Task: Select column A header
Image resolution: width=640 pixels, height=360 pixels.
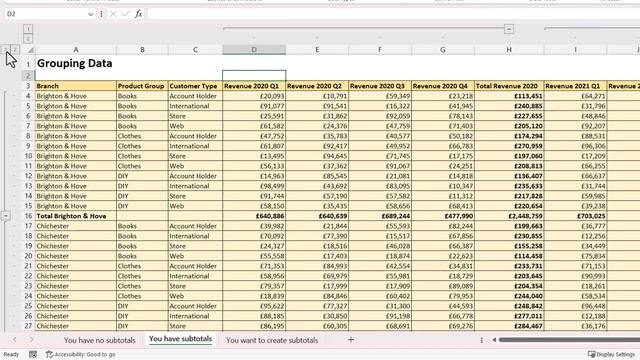Action: pyautogui.click(x=76, y=49)
